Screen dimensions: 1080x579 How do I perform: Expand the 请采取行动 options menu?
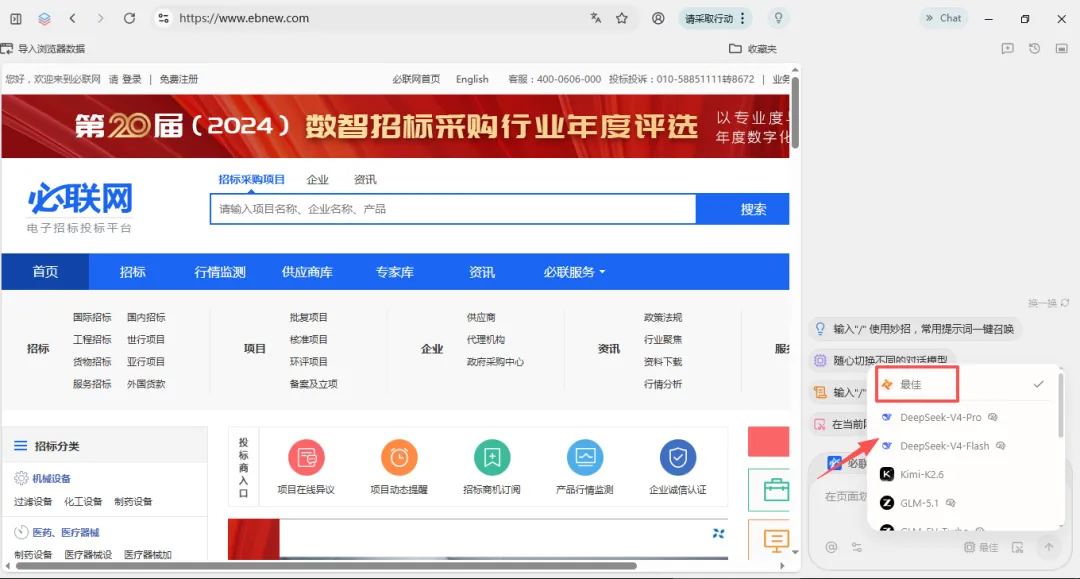point(742,19)
